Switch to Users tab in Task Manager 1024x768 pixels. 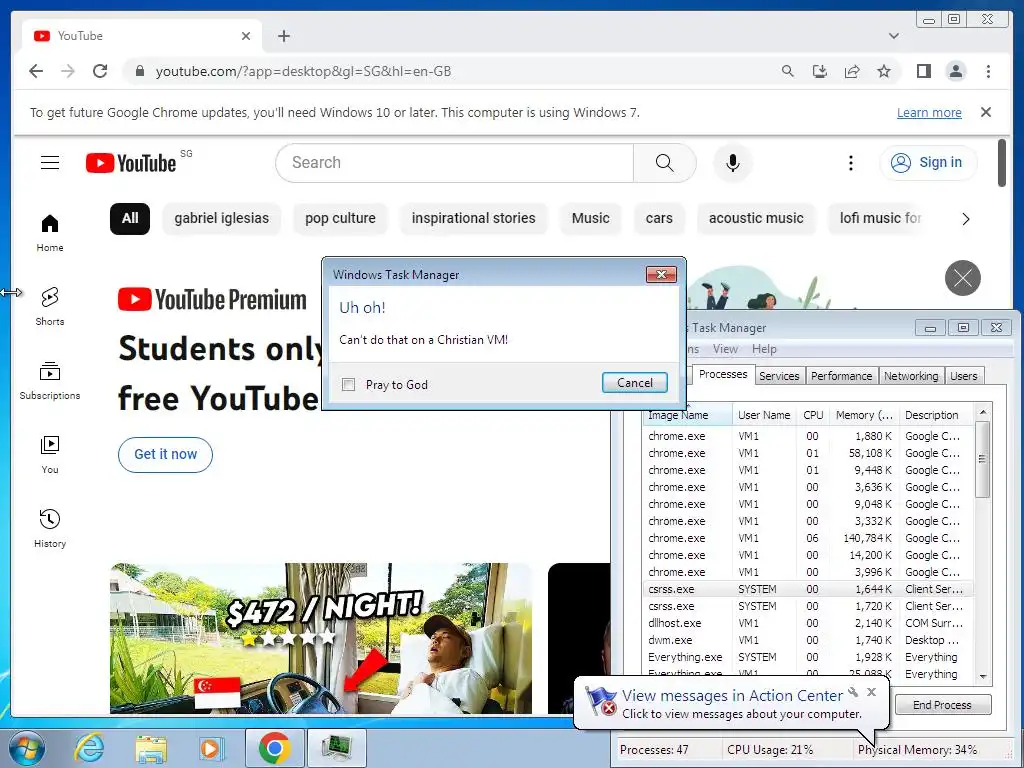tap(963, 376)
